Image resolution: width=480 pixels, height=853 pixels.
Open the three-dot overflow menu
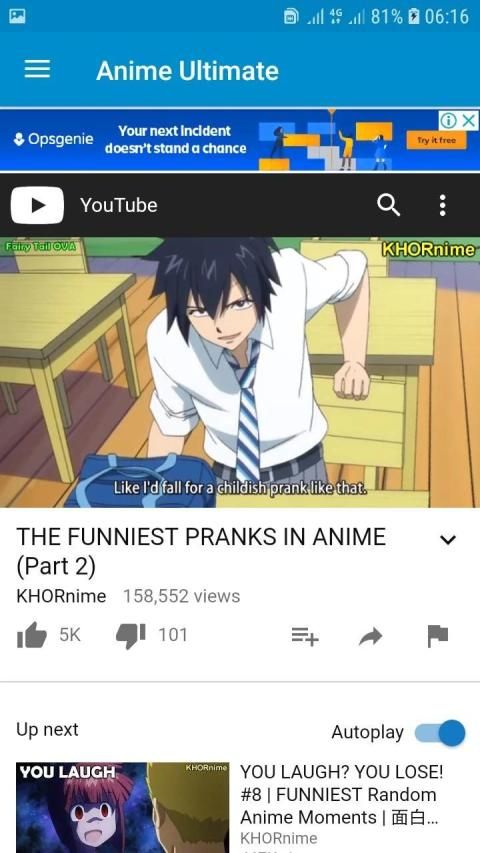[442, 205]
